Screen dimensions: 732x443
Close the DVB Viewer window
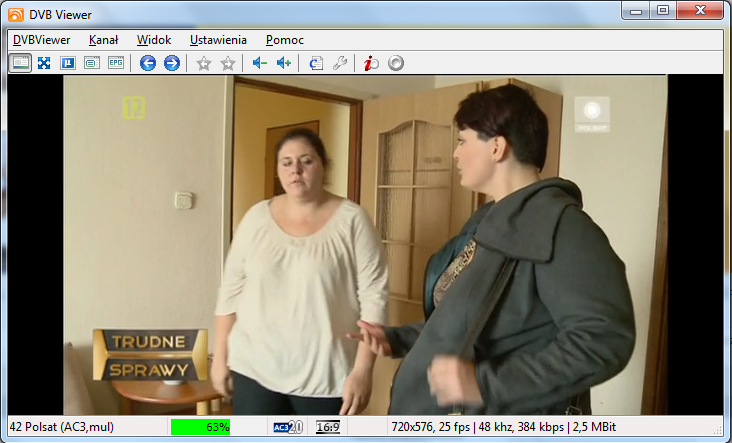point(700,10)
